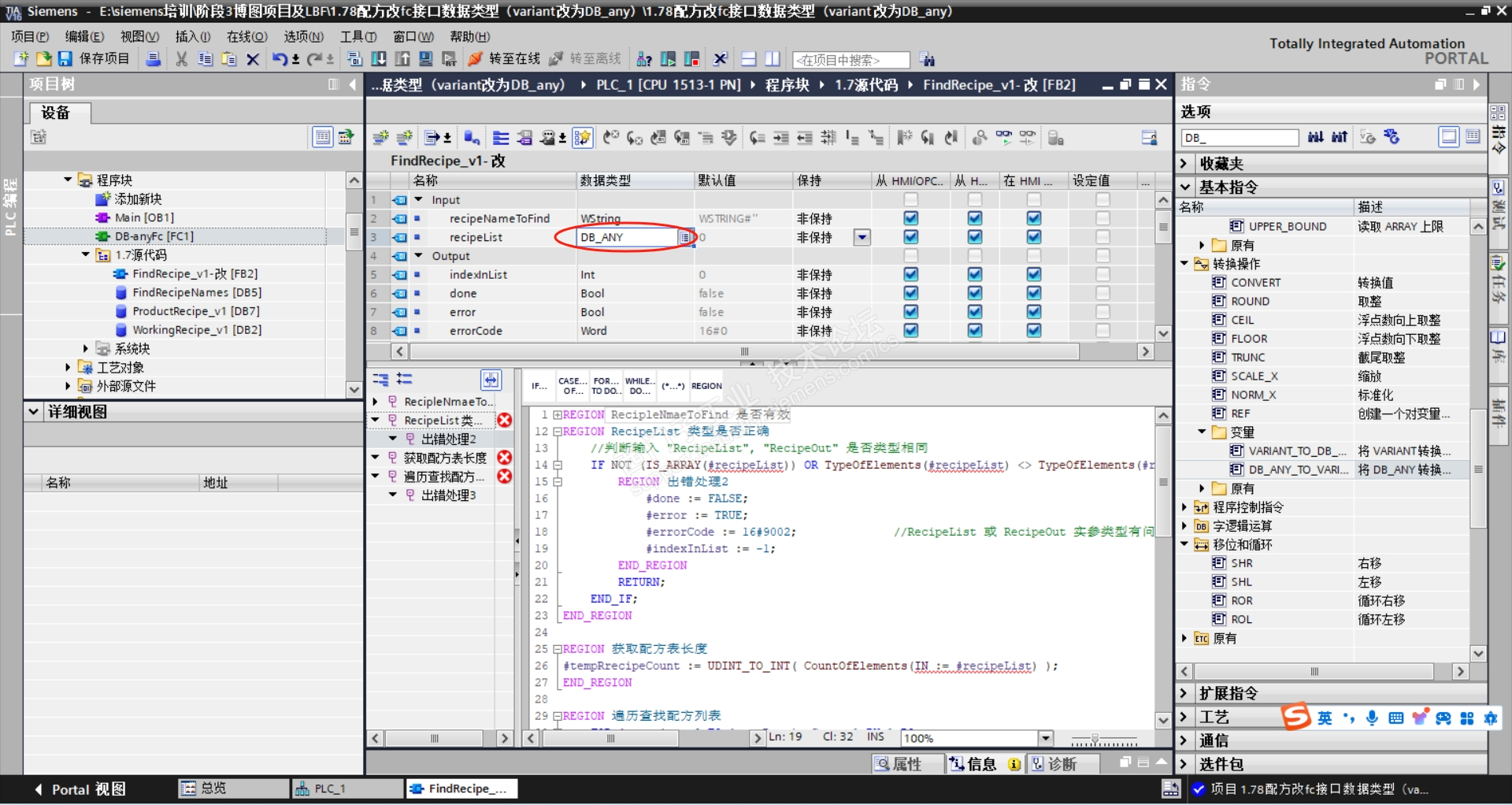The image size is (1512, 805).
Task: Click the Undo arrow icon
Action: (280, 59)
